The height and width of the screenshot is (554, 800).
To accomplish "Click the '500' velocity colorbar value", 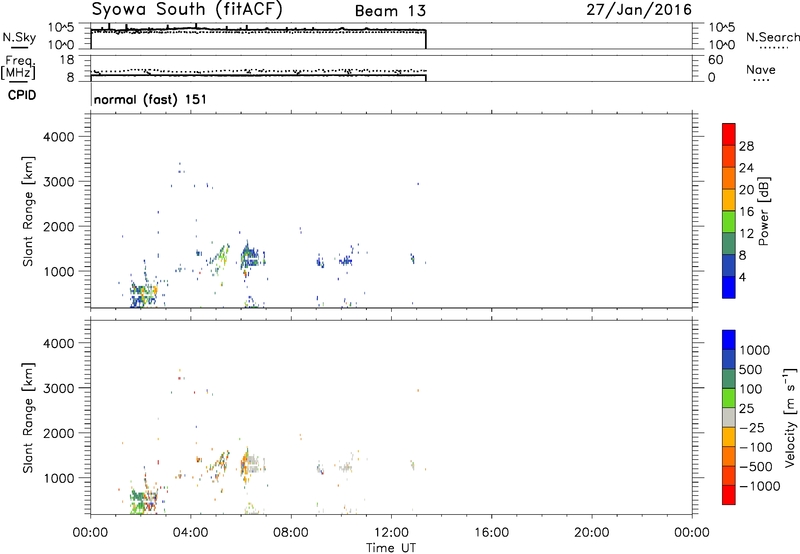I will 750,369.
